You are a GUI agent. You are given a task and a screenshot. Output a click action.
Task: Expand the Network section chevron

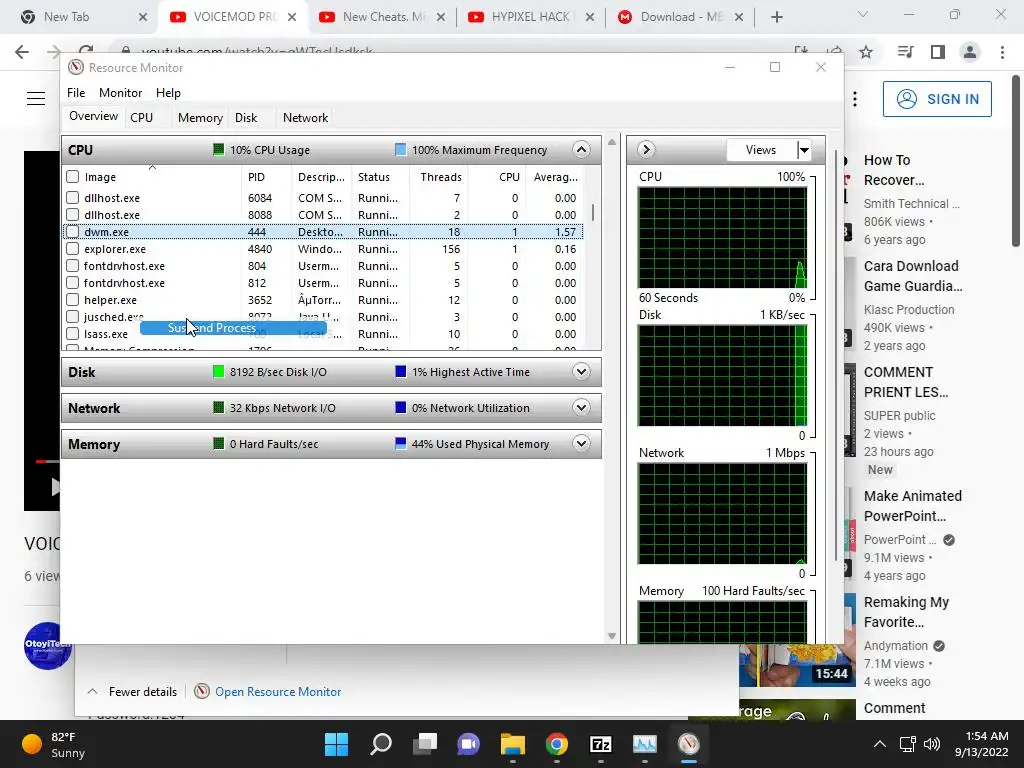(581, 408)
